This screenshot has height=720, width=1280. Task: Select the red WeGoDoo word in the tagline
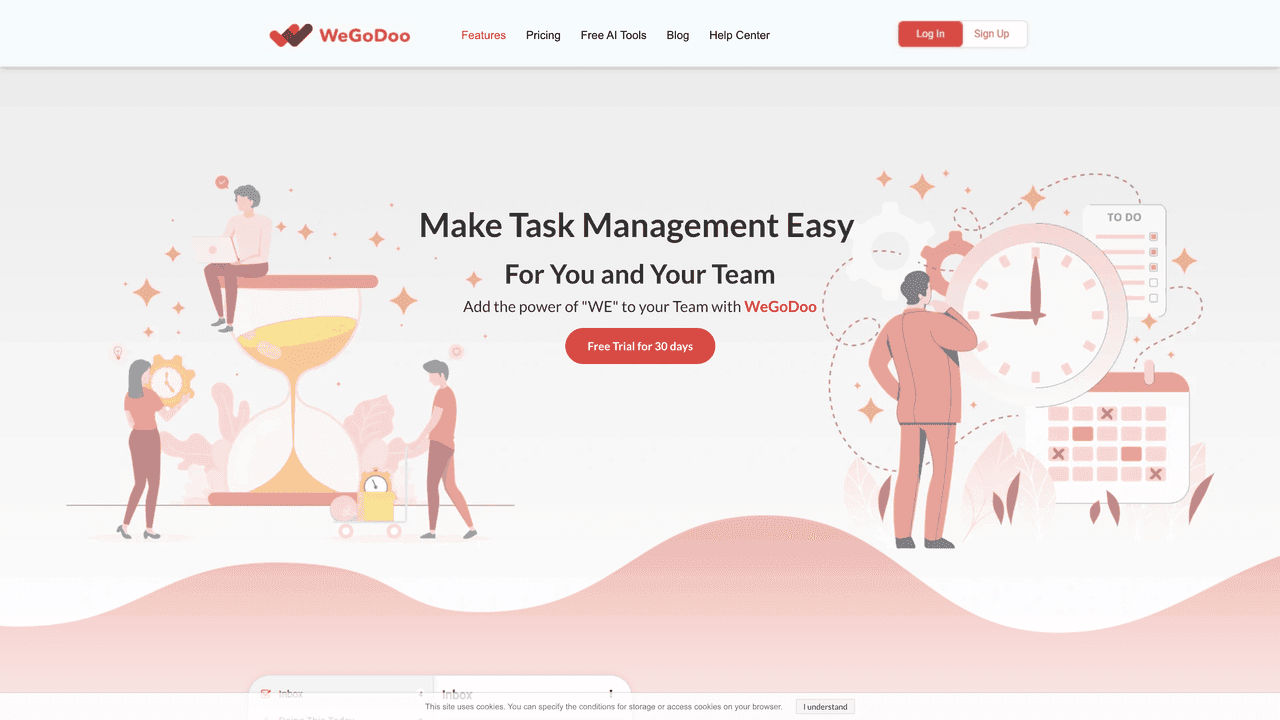point(781,307)
